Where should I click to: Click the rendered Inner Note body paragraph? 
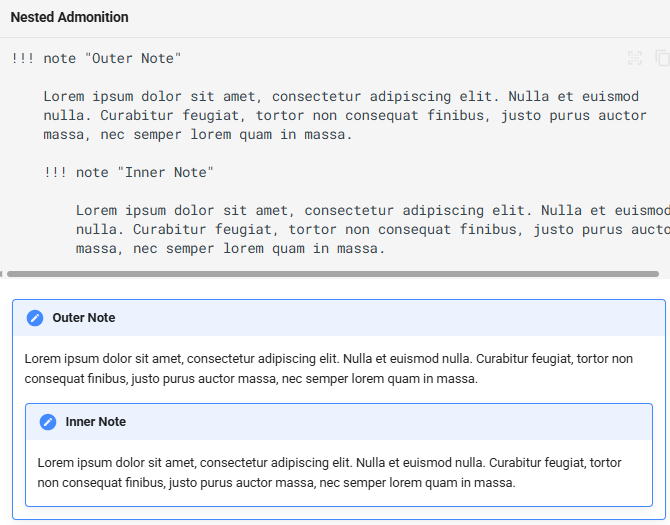coord(329,473)
